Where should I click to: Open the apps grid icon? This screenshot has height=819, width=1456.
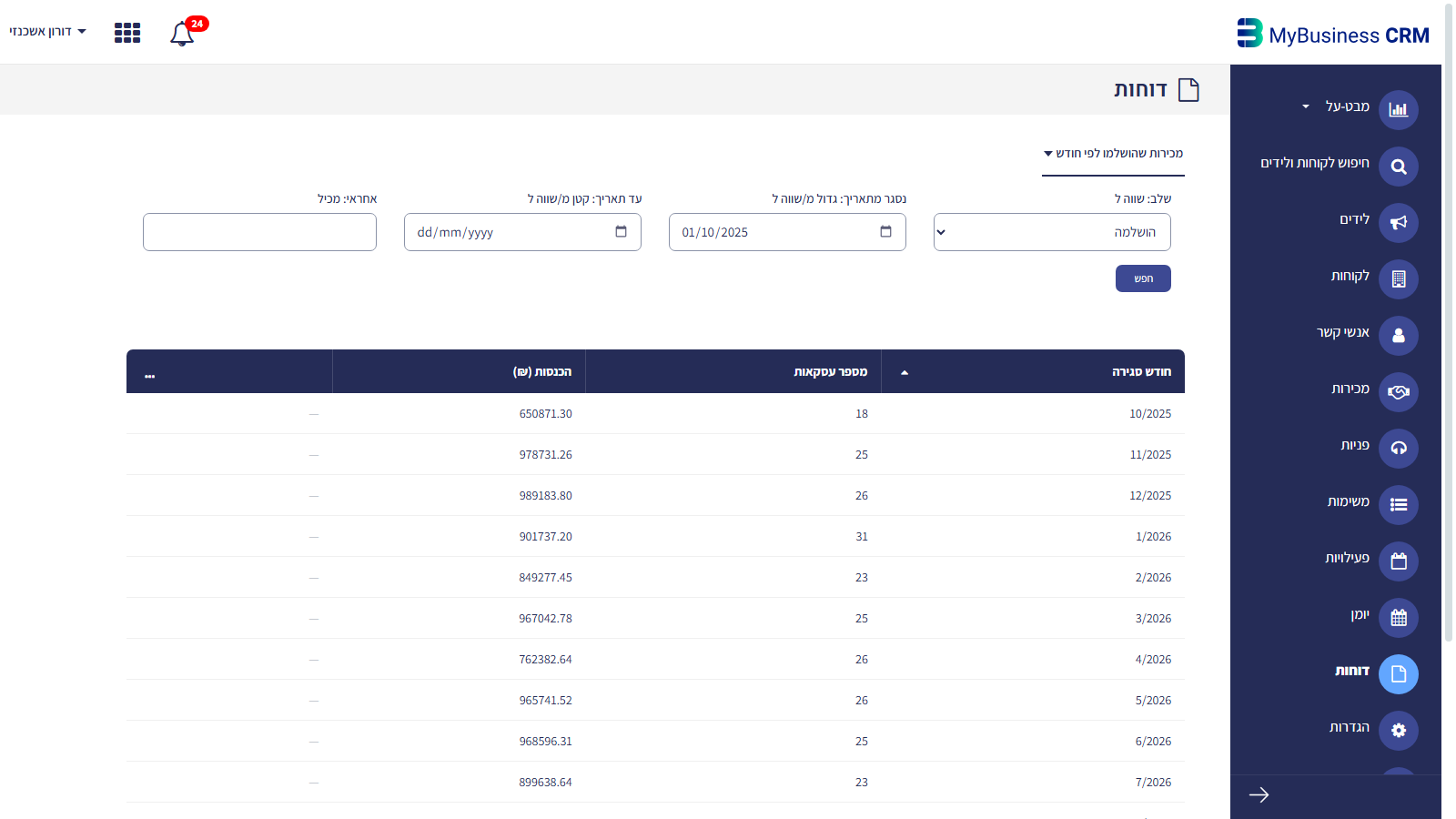click(127, 33)
